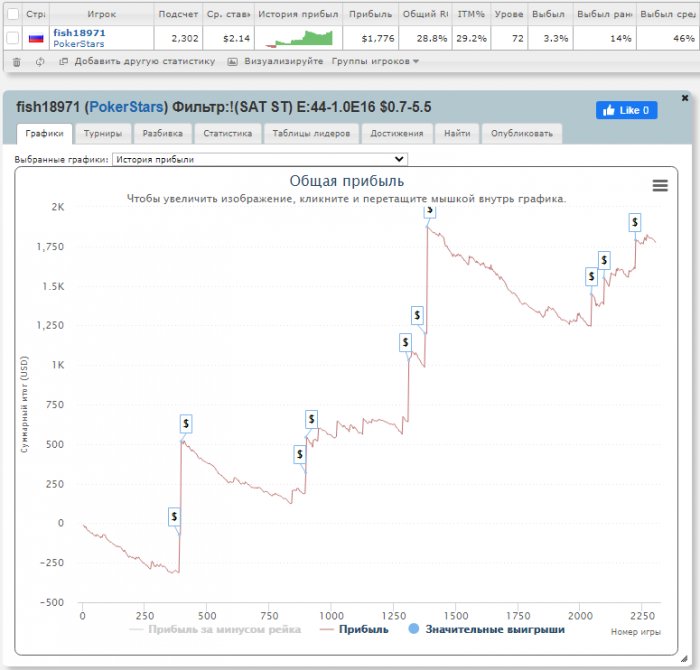Open the fish18971 player link in table

(x=79, y=33)
